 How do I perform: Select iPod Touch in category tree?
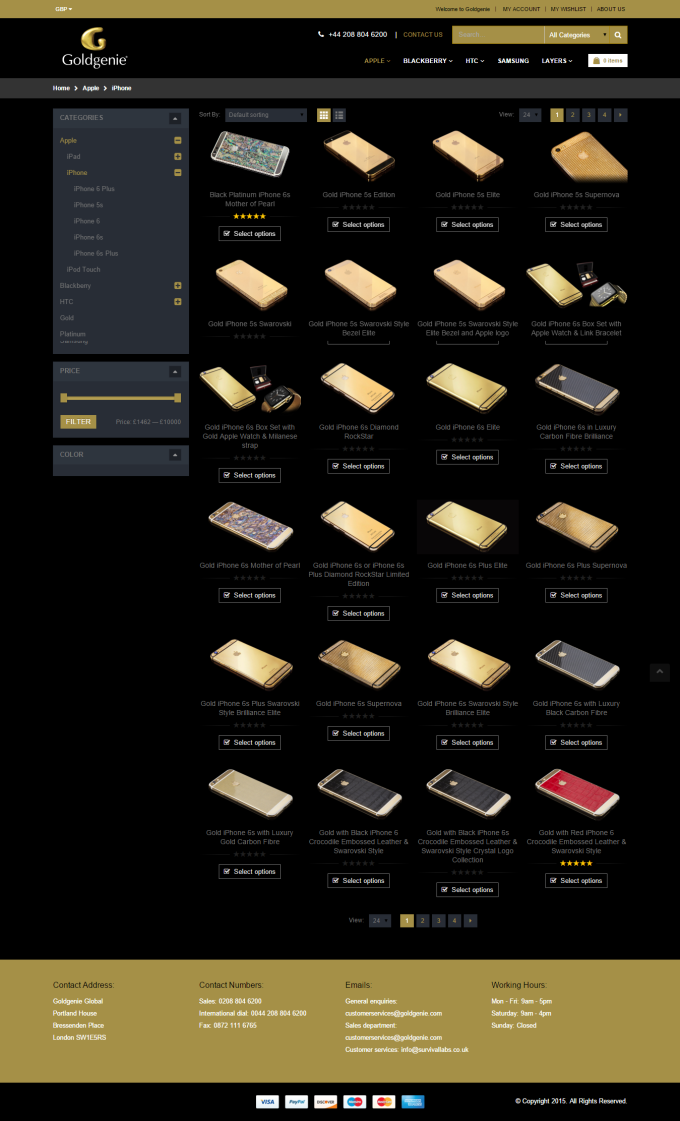pyautogui.click(x=84, y=270)
